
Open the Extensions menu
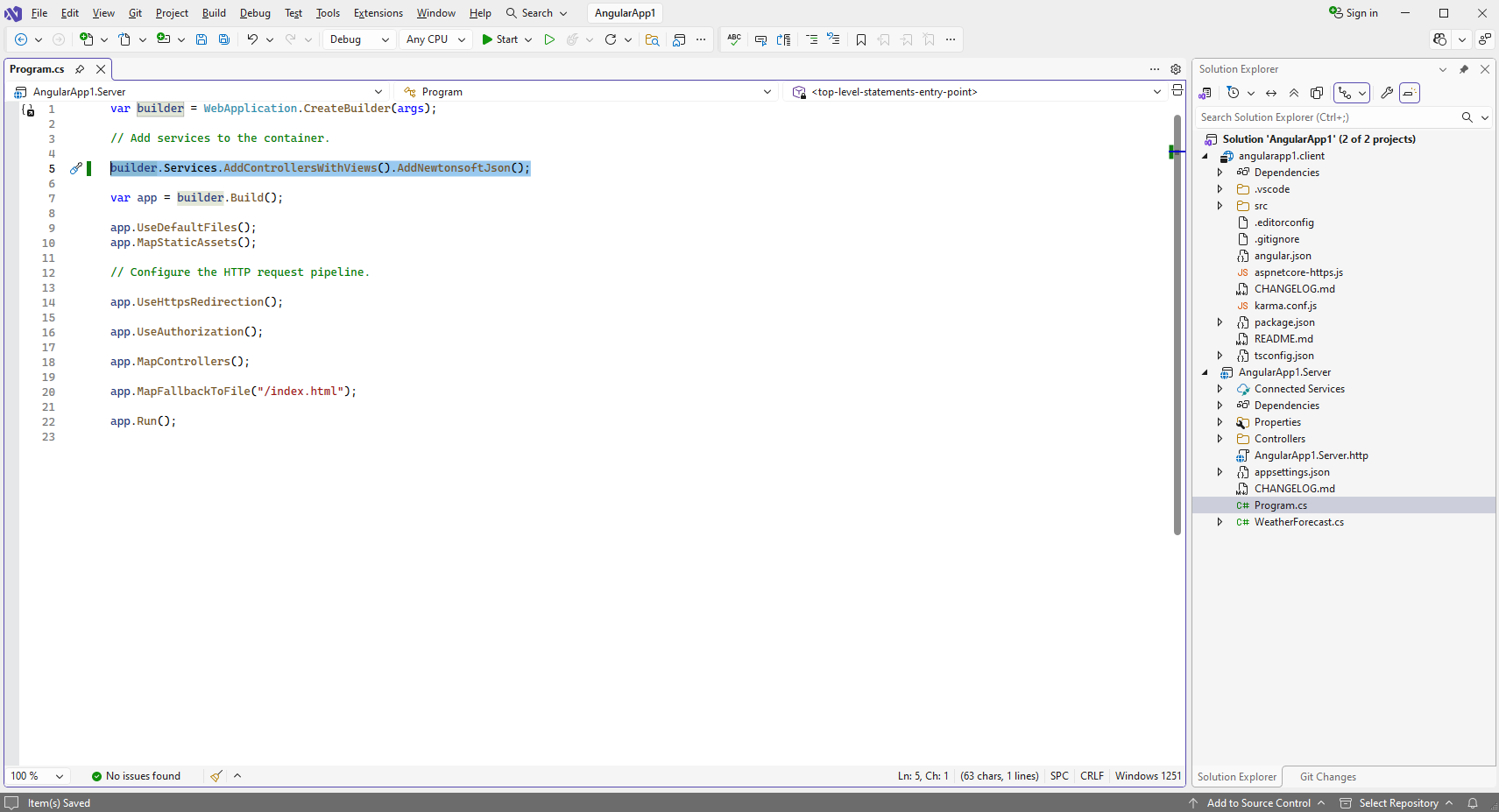click(x=378, y=13)
